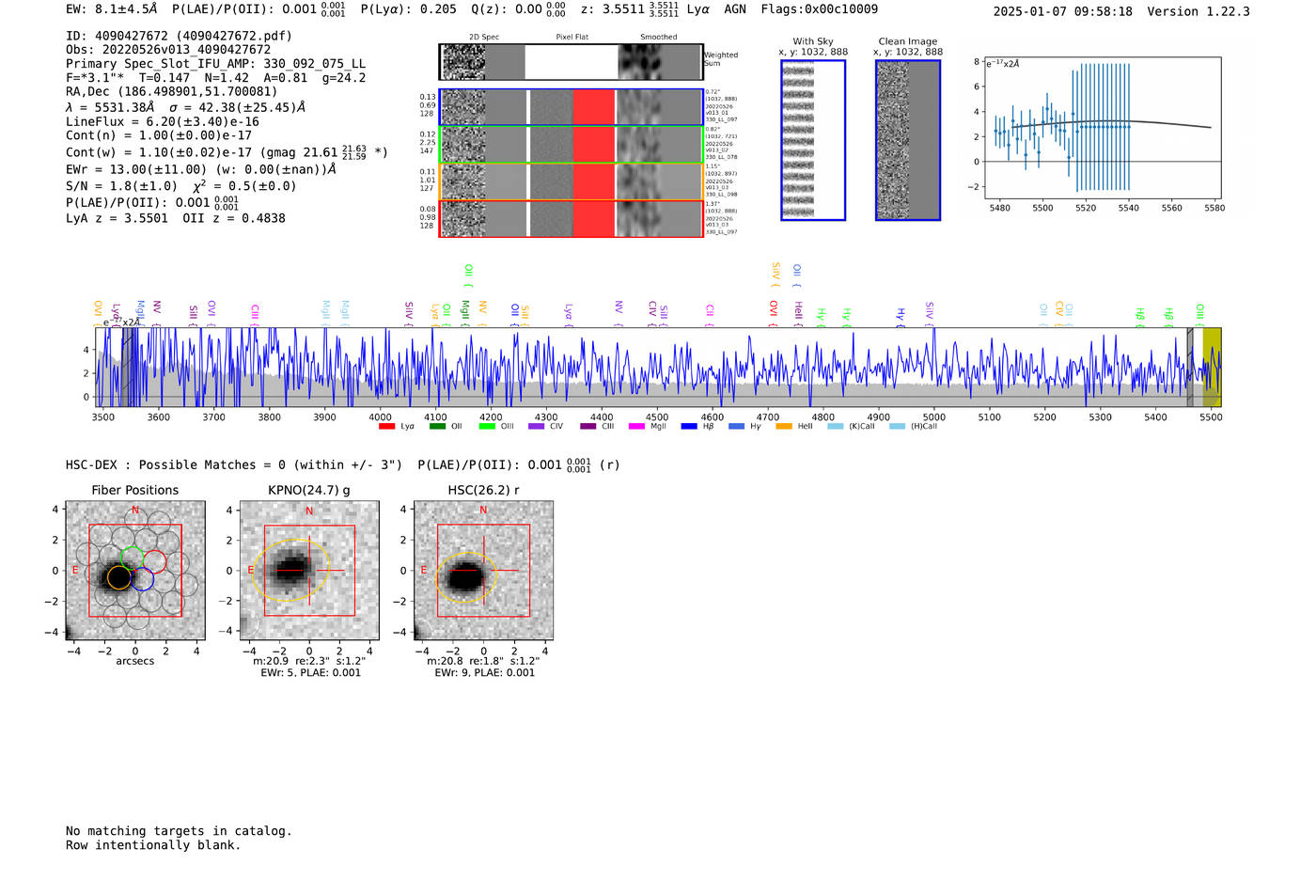This screenshot has height=896, width=1316.
Task: Click the green fiber circle in Fiber Positions
Action: pyautogui.click(x=133, y=558)
